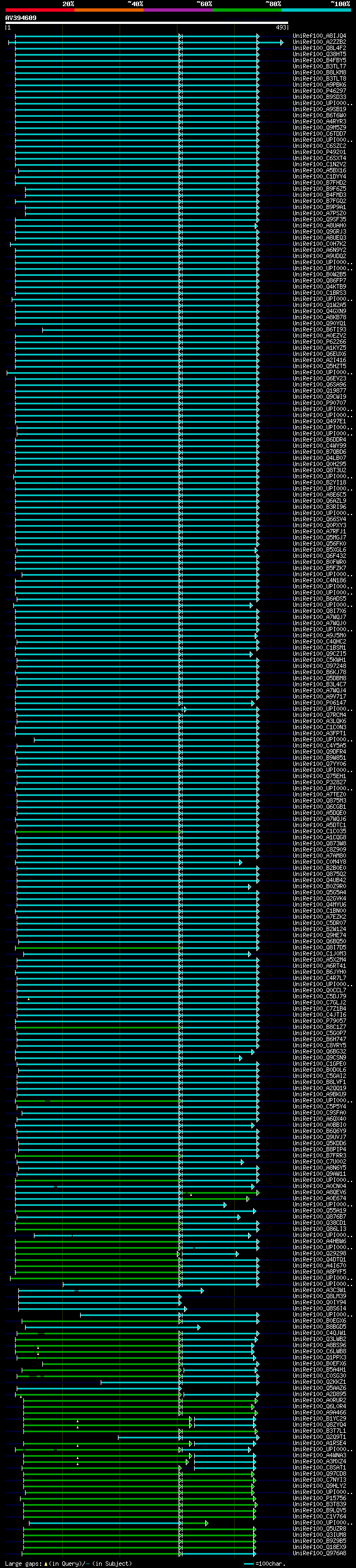356x1568 pixels.
Task: Select hit label UniRef100_C1DYY4
Action: click(x=319, y=176)
